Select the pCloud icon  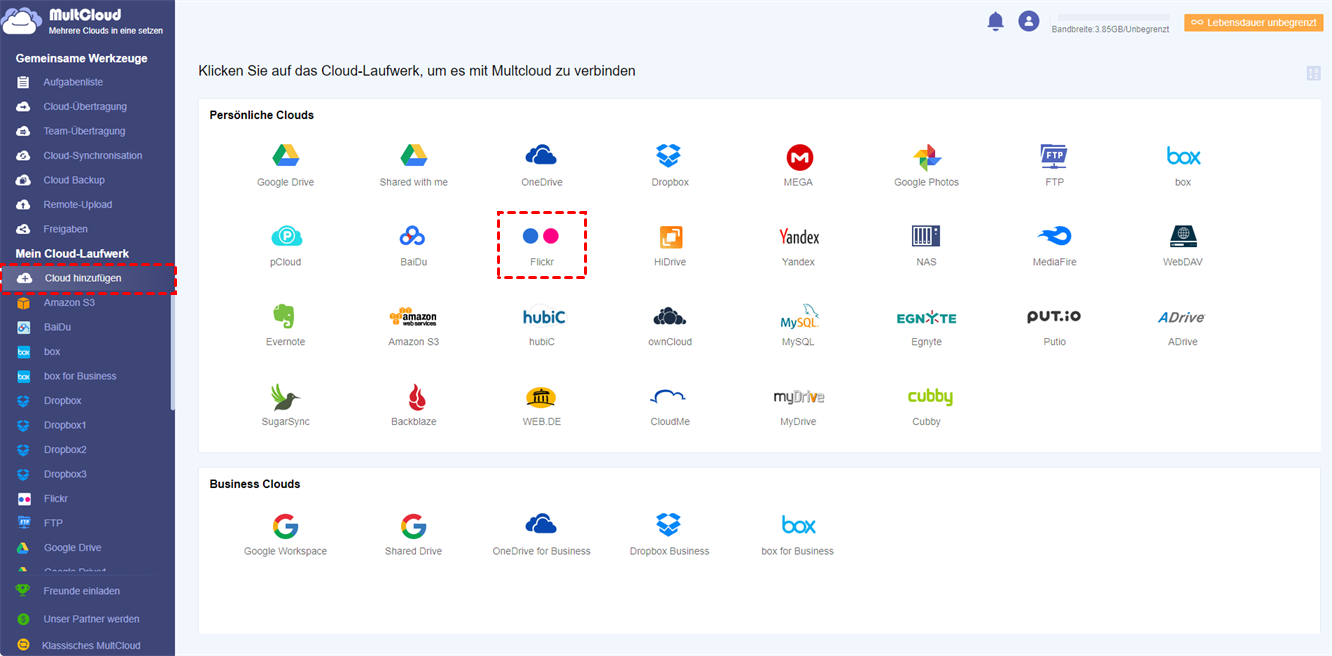click(286, 236)
